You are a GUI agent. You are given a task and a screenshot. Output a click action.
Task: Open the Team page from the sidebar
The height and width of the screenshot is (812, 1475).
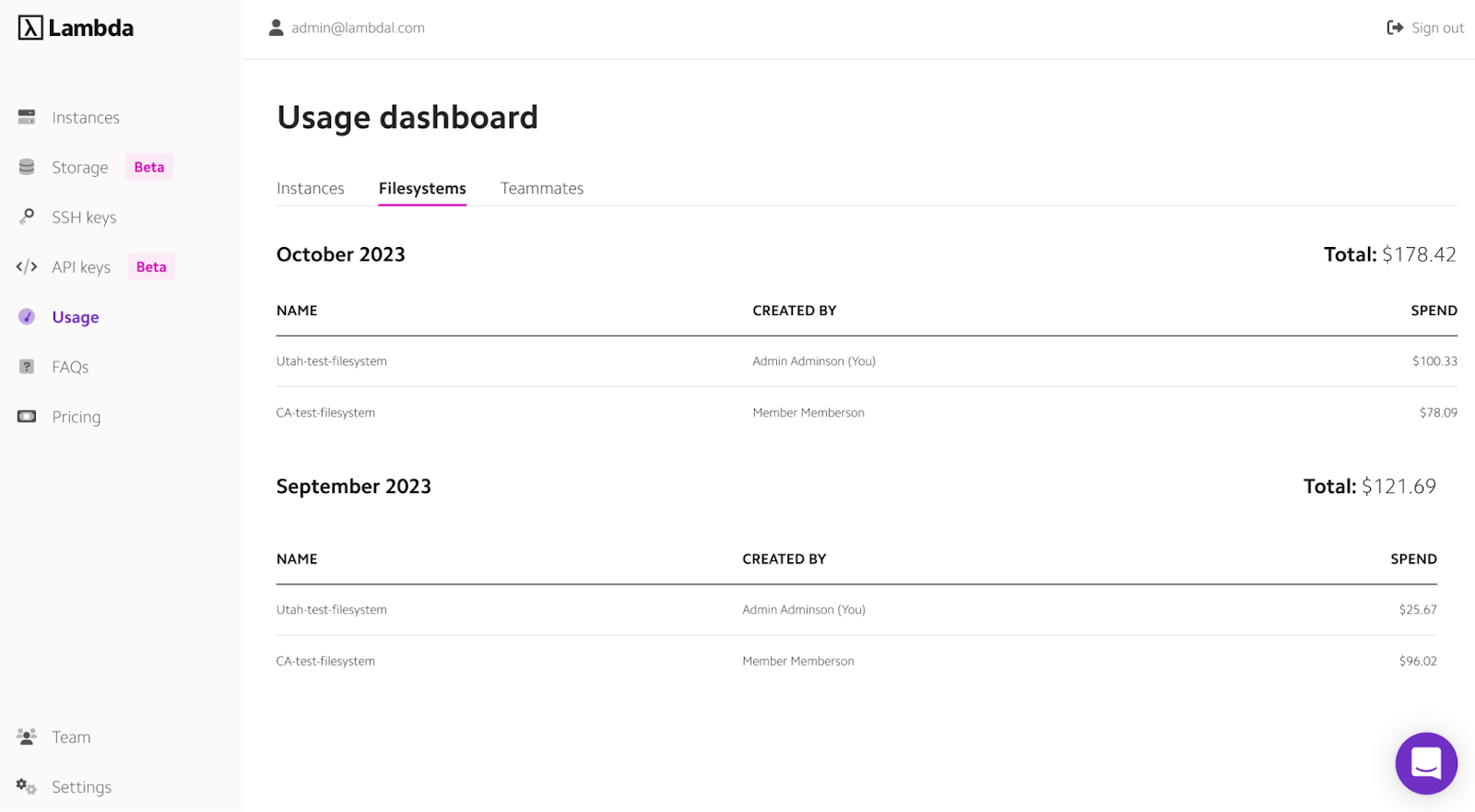pos(71,736)
